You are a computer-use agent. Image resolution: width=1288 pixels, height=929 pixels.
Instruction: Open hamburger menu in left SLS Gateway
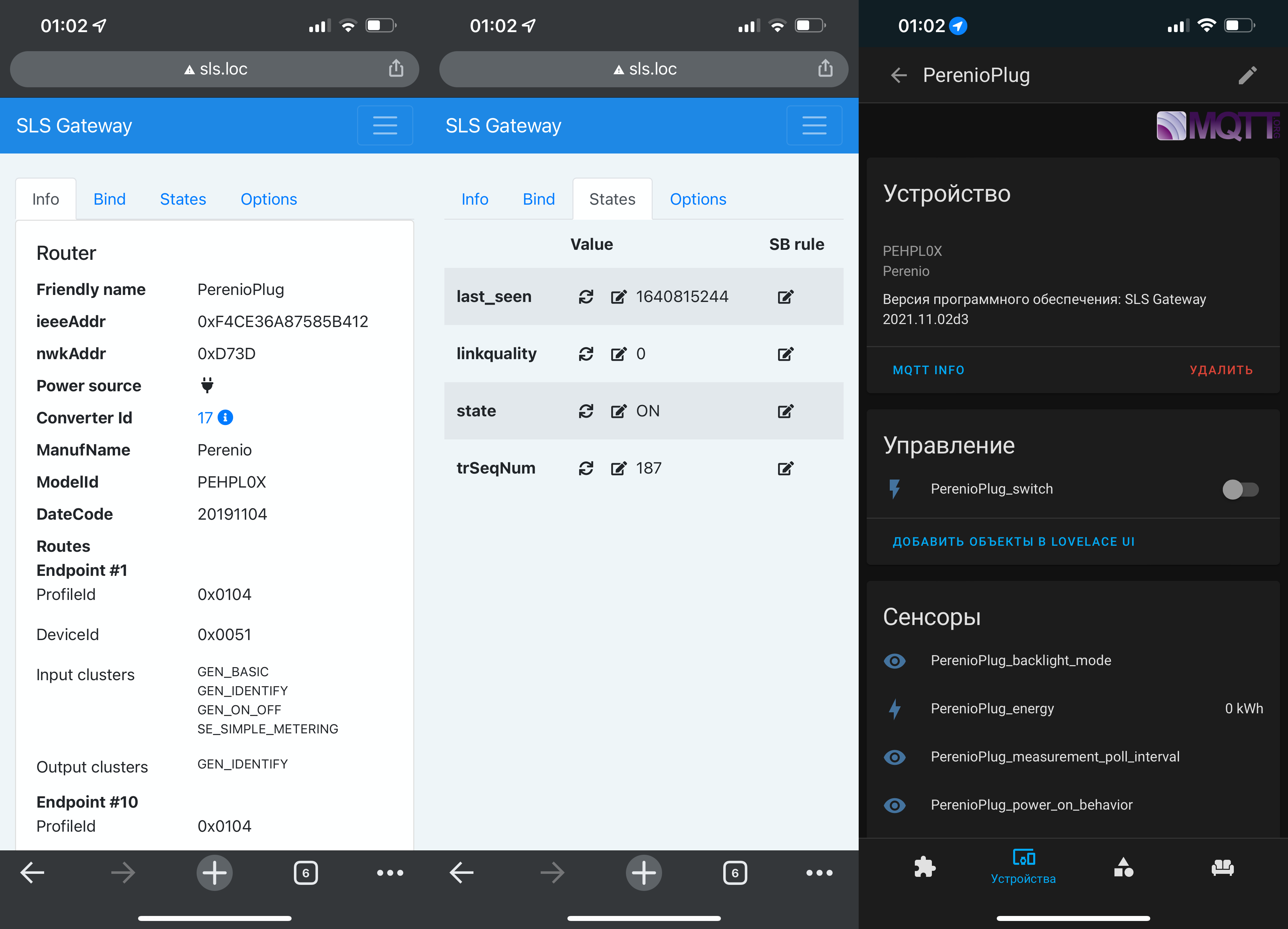click(x=385, y=125)
